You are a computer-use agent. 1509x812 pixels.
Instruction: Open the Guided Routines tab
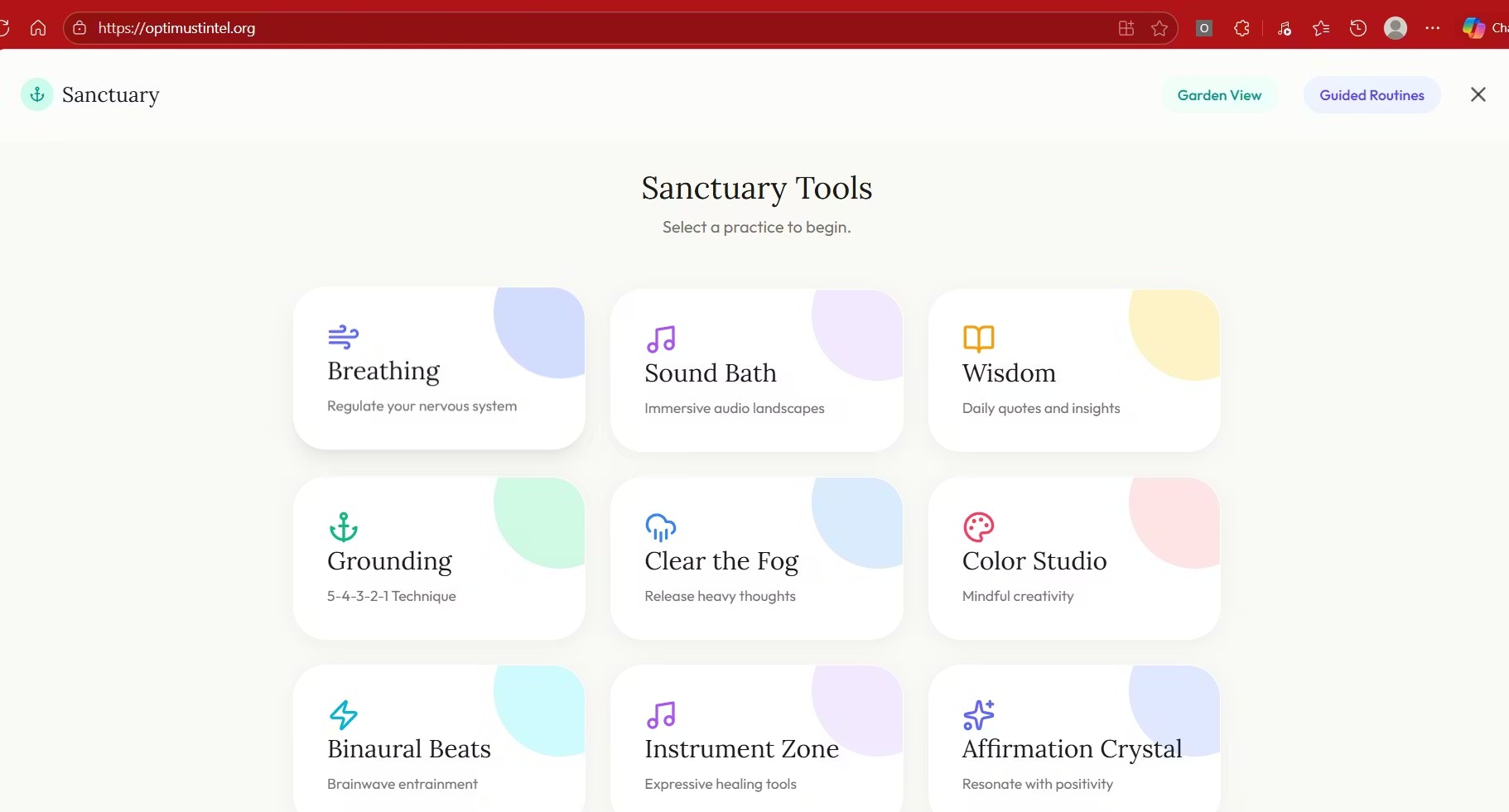pos(1371,94)
